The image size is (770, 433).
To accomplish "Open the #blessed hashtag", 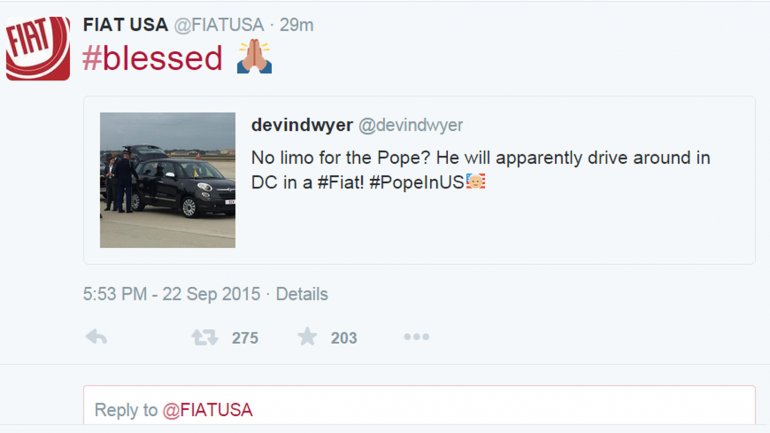I will [153, 58].
